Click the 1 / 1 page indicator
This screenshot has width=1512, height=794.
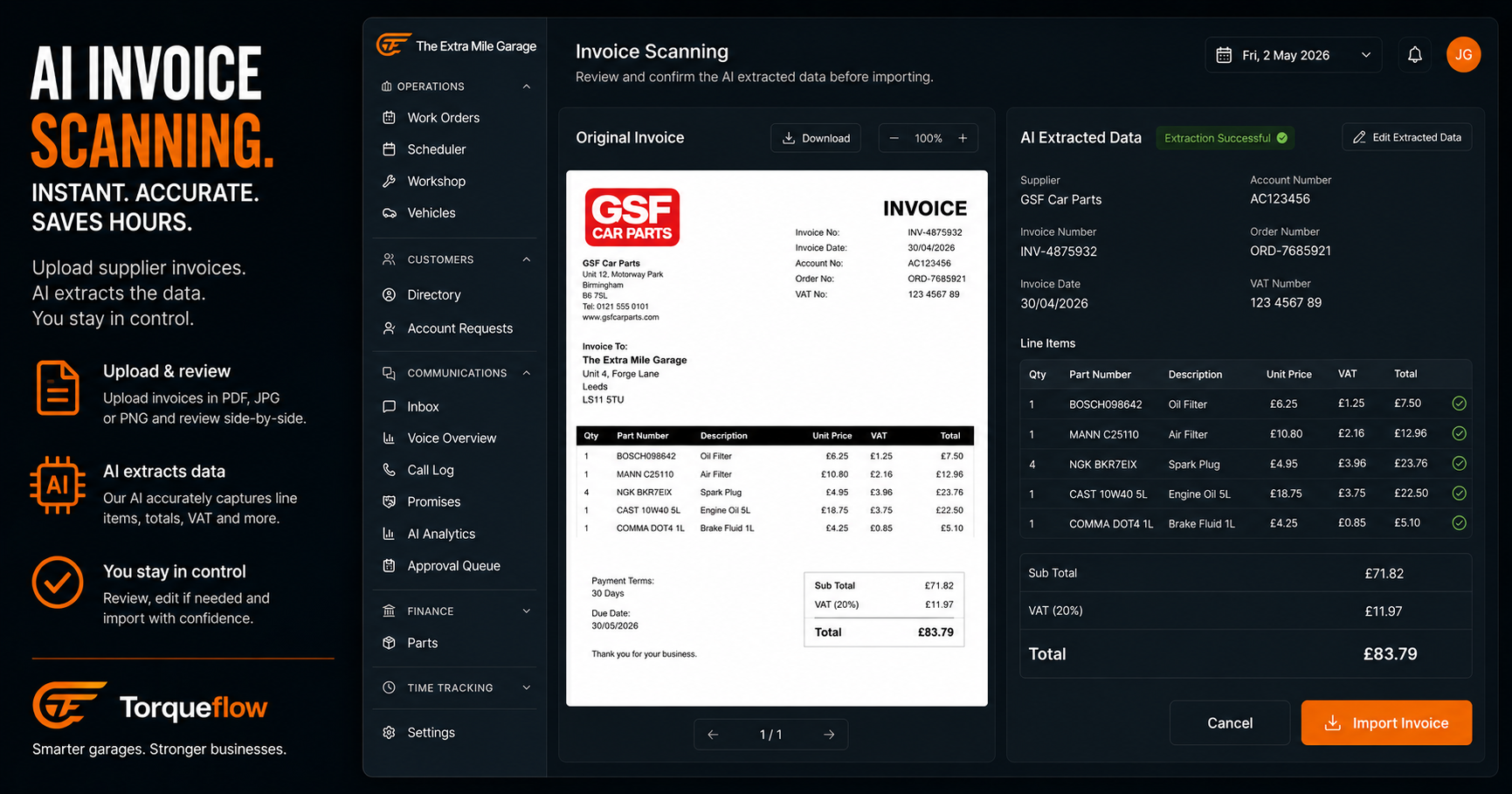point(770,735)
